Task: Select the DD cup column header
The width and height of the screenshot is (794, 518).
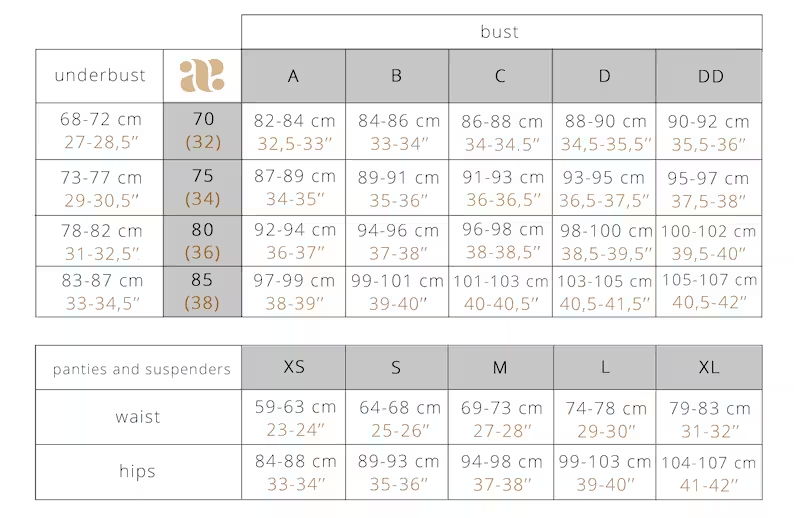Action: click(709, 76)
